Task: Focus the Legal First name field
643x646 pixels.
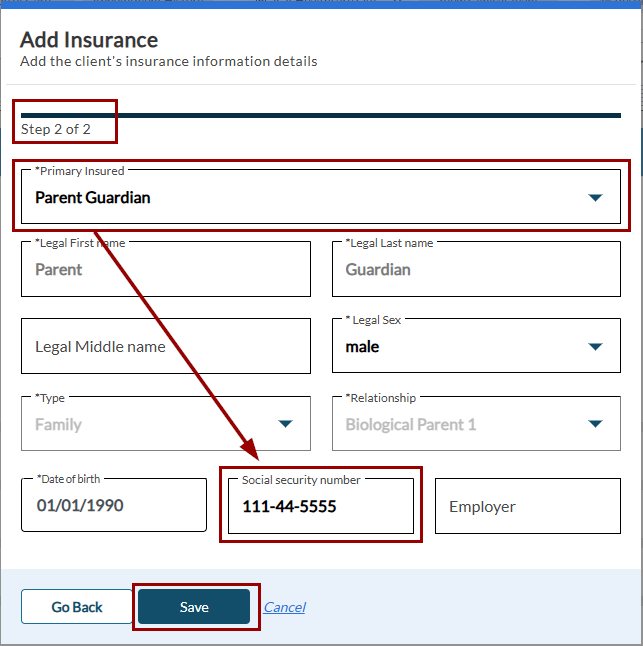Action: (x=165, y=269)
